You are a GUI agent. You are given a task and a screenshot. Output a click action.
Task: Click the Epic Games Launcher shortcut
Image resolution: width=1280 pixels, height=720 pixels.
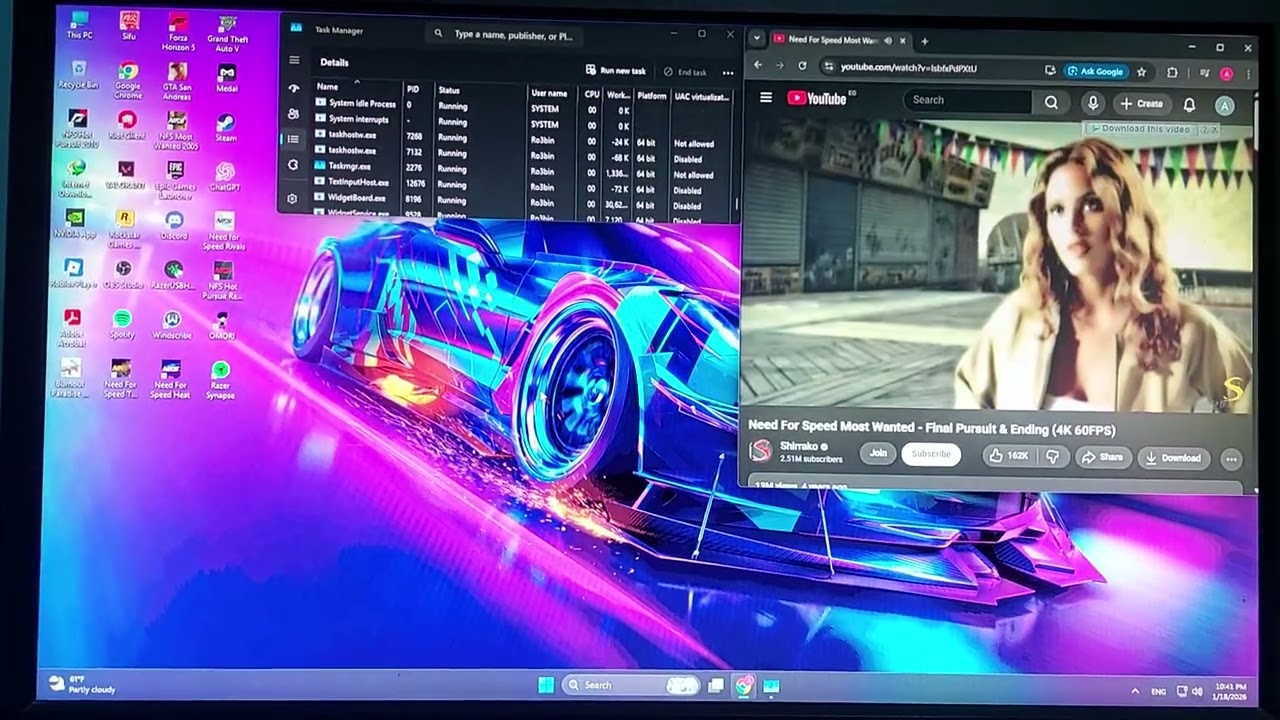pos(176,181)
